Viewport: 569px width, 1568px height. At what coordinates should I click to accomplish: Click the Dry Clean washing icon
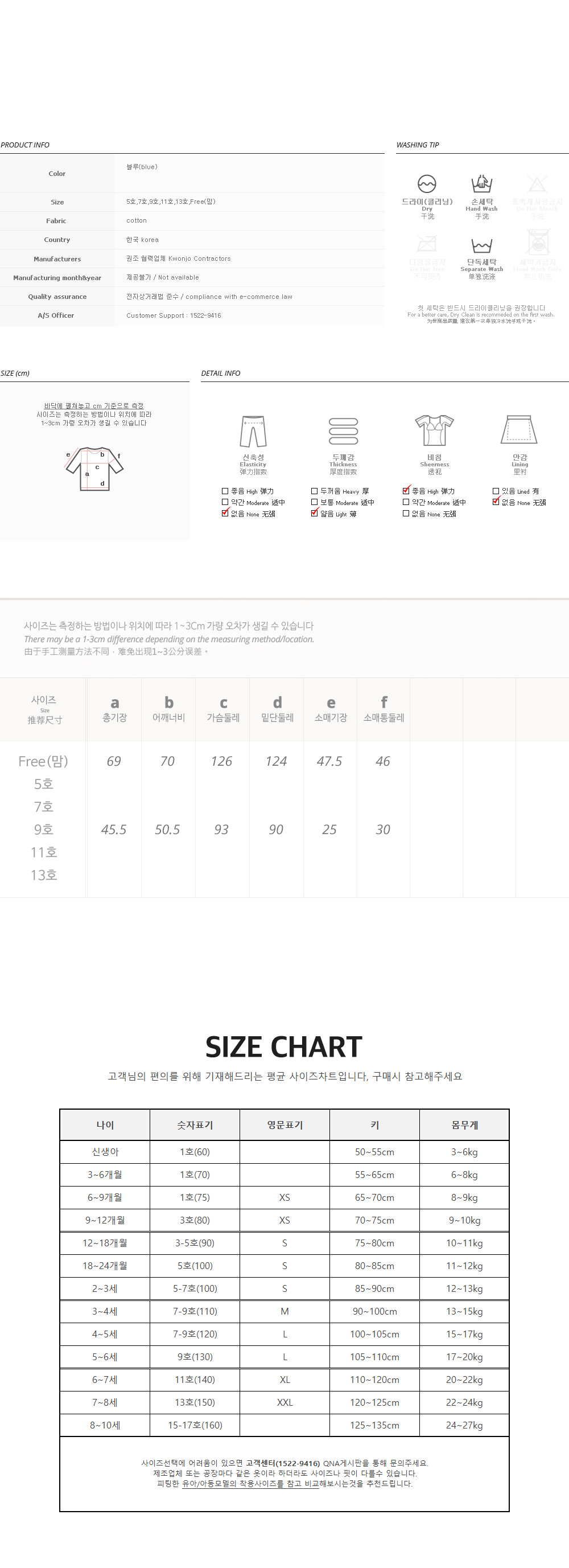click(x=427, y=183)
